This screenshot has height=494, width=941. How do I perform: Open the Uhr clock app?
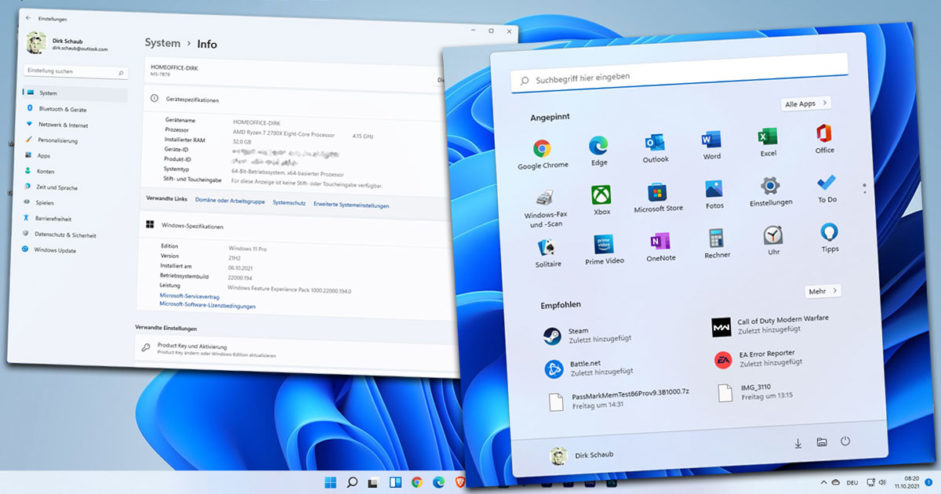(x=773, y=241)
